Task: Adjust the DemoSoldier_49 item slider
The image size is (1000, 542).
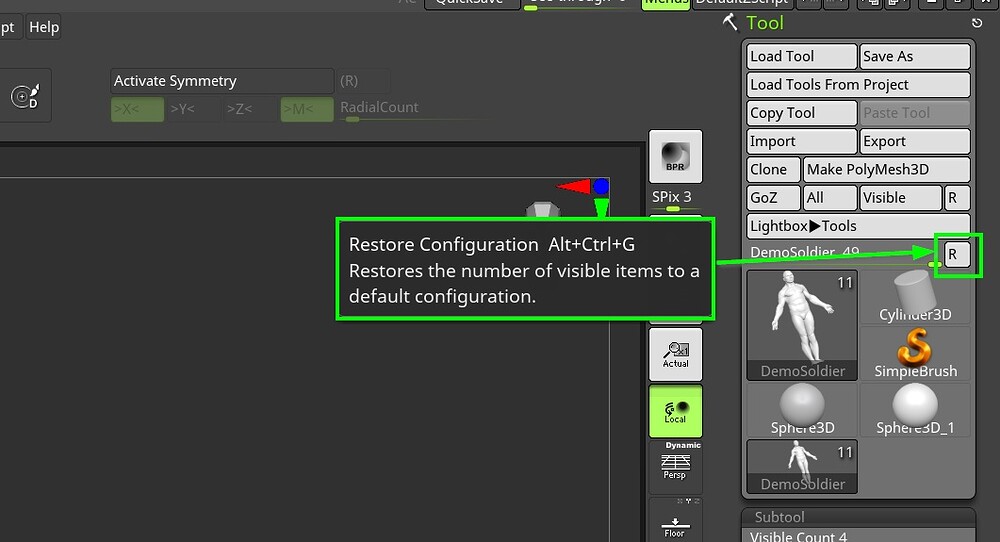Action: 844,254
